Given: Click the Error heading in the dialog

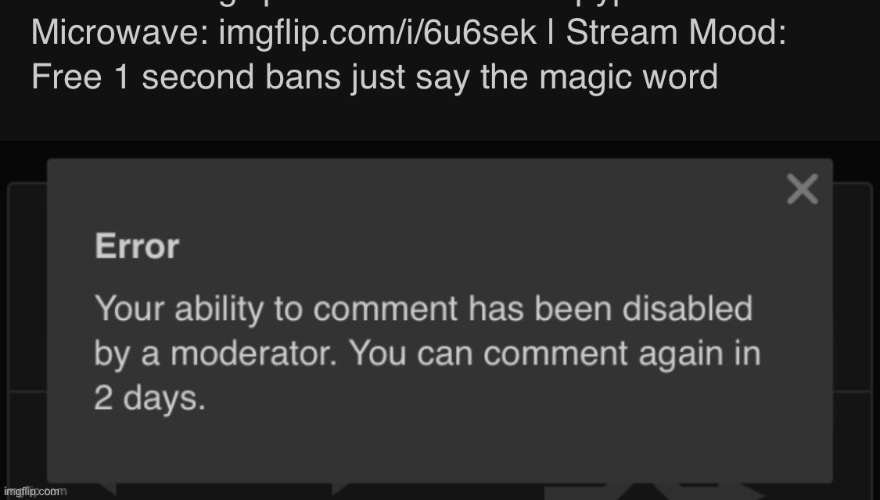Looking at the screenshot, I should [137, 246].
